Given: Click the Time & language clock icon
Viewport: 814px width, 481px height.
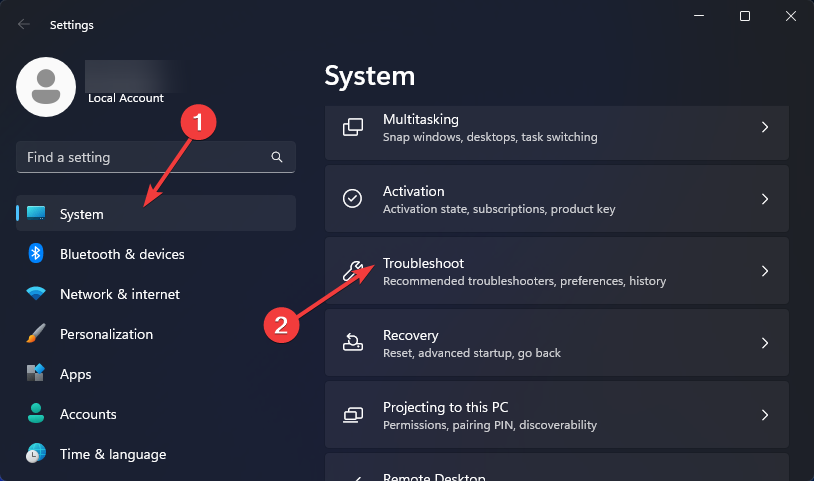Looking at the screenshot, I should 36,454.
